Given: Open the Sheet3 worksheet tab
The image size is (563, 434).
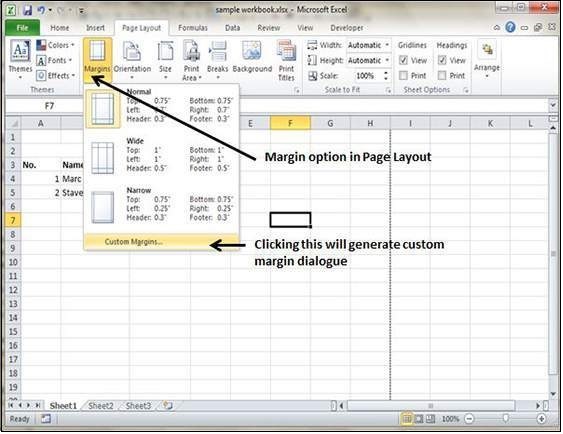Looking at the screenshot, I should pos(138,406).
